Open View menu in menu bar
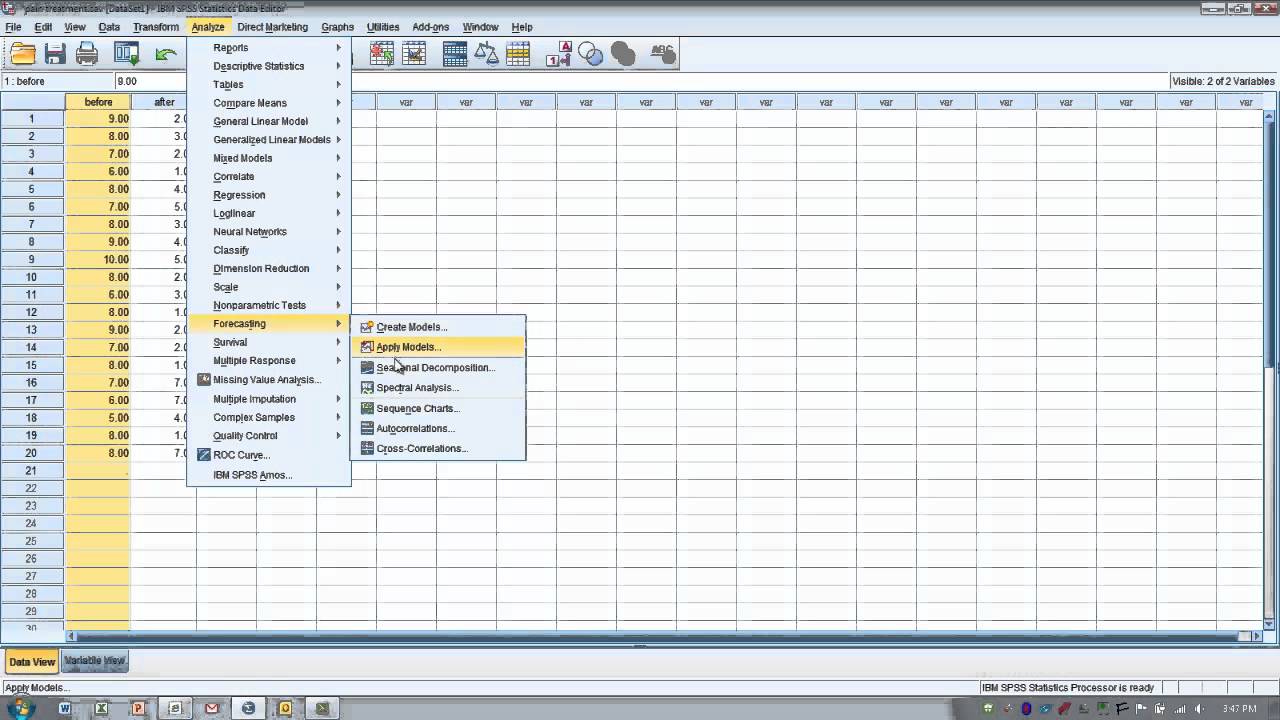 coord(75,27)
